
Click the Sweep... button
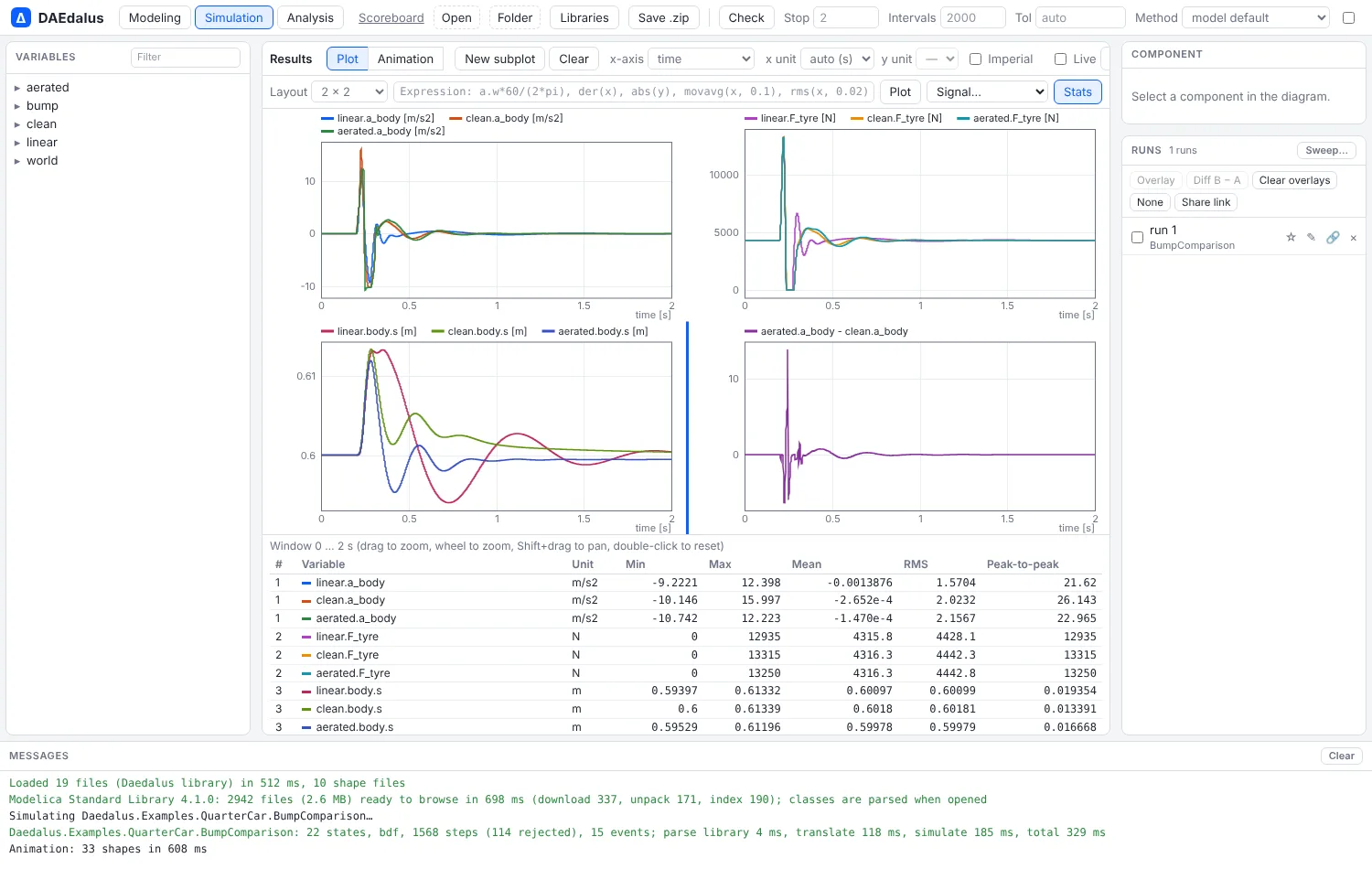tap(1326, 150)
